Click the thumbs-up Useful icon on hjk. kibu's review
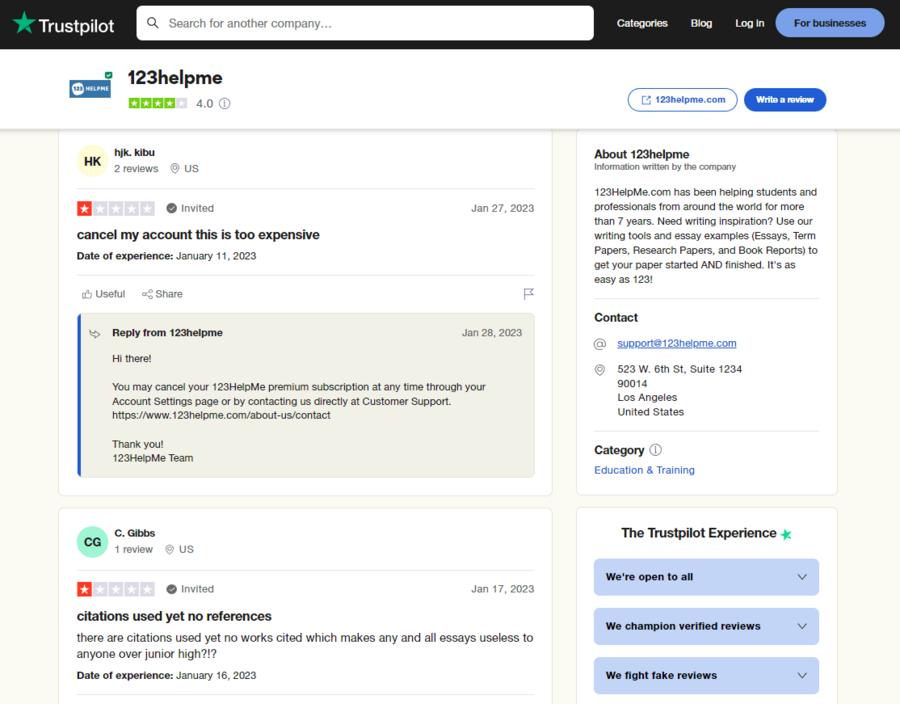The height and width of the screenshot is (704, 900). [x=88, y=293]
